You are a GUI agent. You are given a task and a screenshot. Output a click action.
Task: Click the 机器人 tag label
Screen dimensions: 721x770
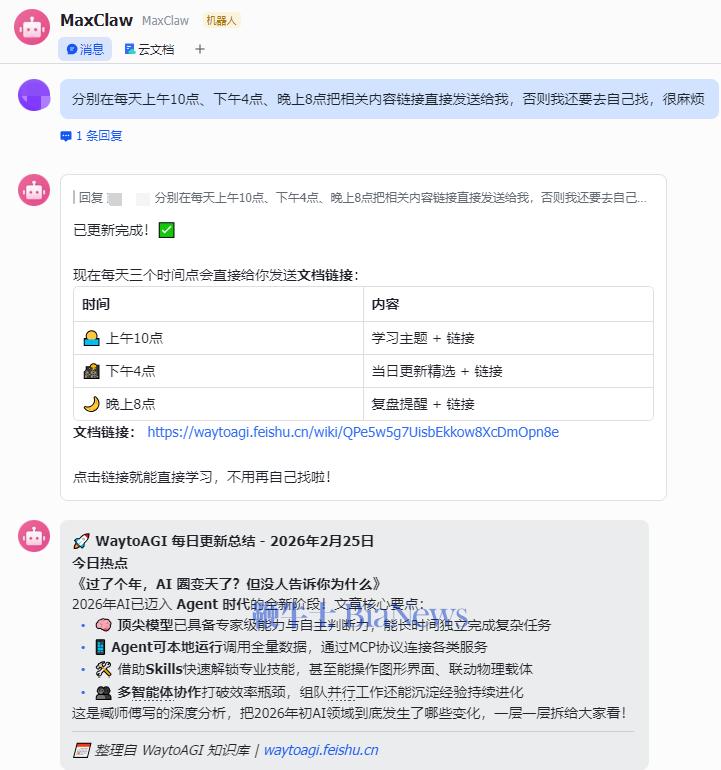click(222, 20)
